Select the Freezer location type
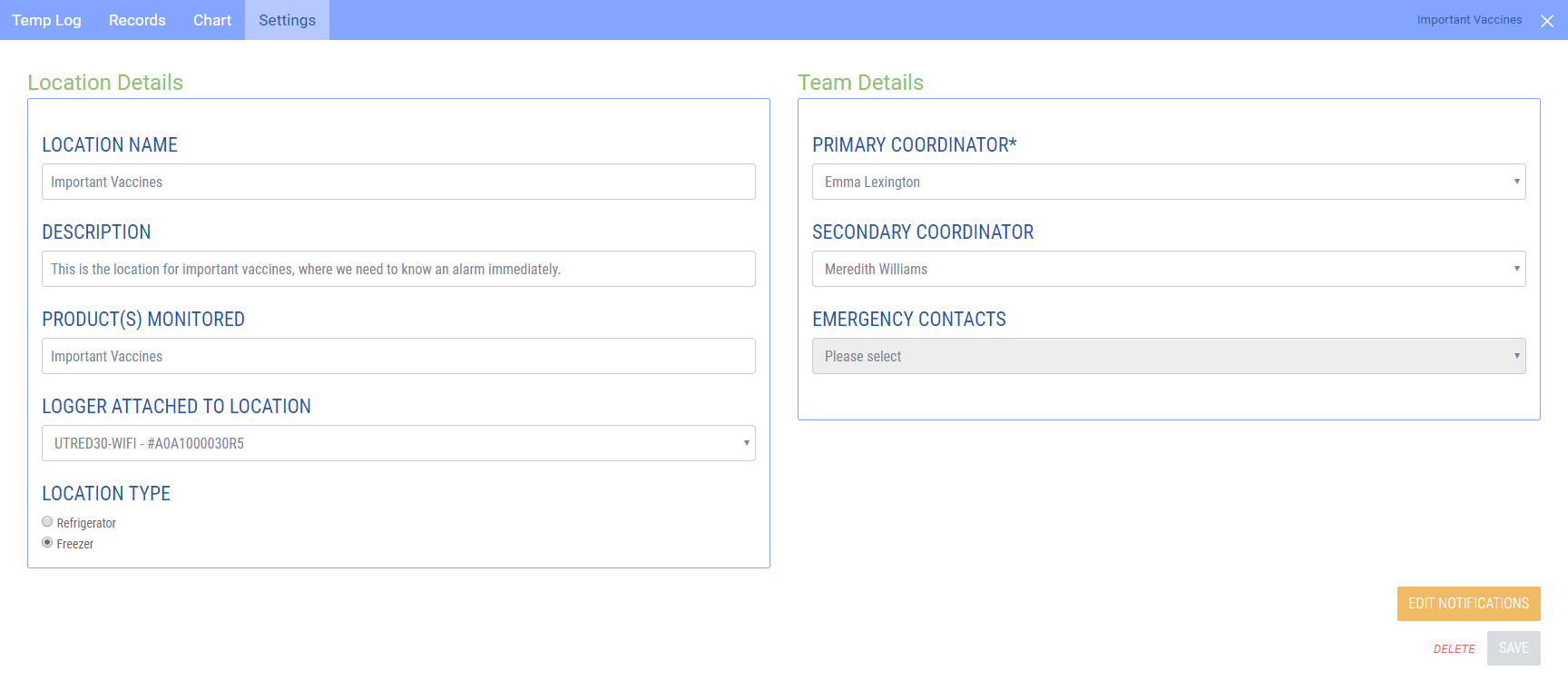The width and height of the screenshot is (1568, 681). (47, 543)
